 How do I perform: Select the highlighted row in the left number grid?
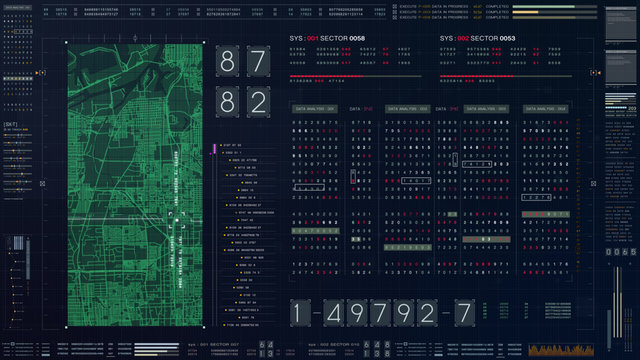[x=18, y=78]
